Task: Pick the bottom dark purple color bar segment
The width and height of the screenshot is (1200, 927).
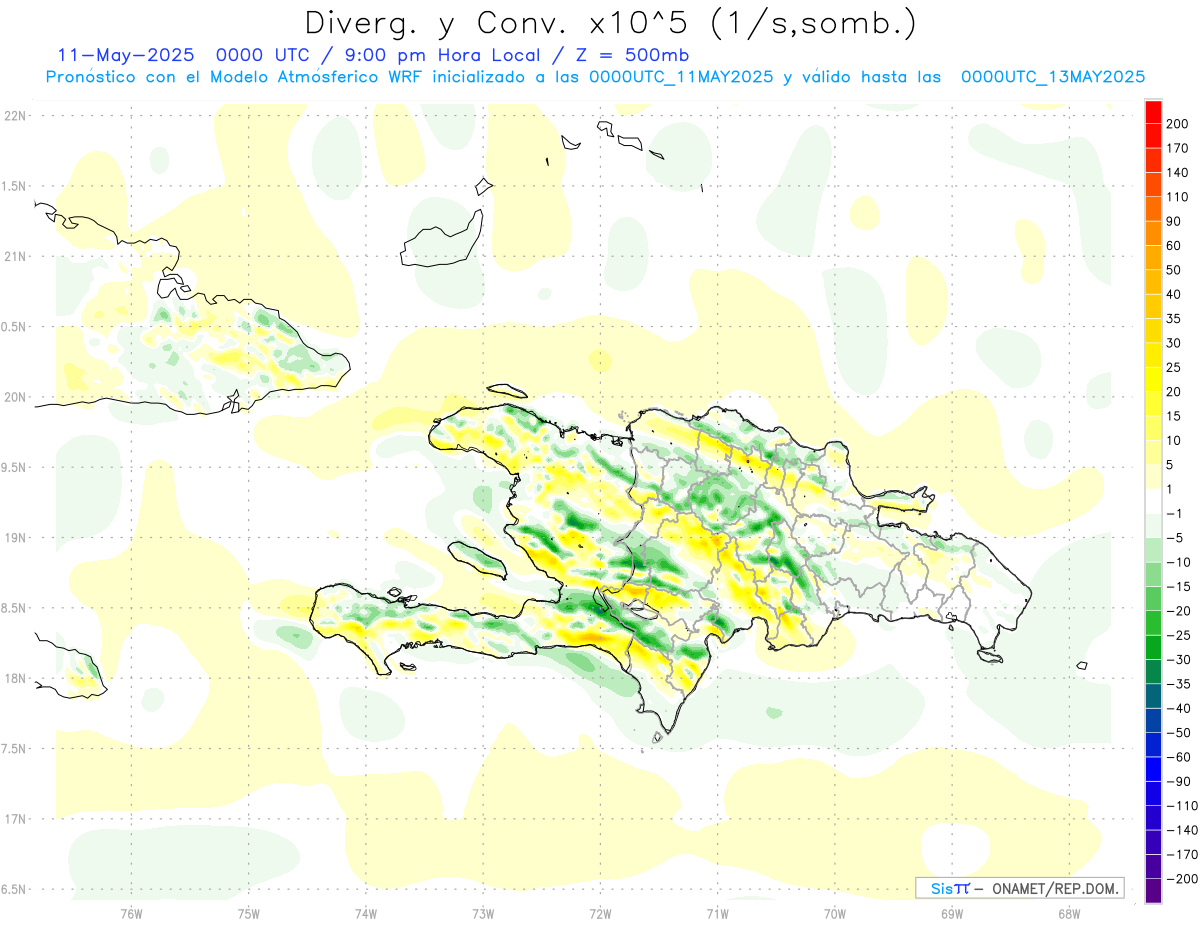Action: [1154, 891]
